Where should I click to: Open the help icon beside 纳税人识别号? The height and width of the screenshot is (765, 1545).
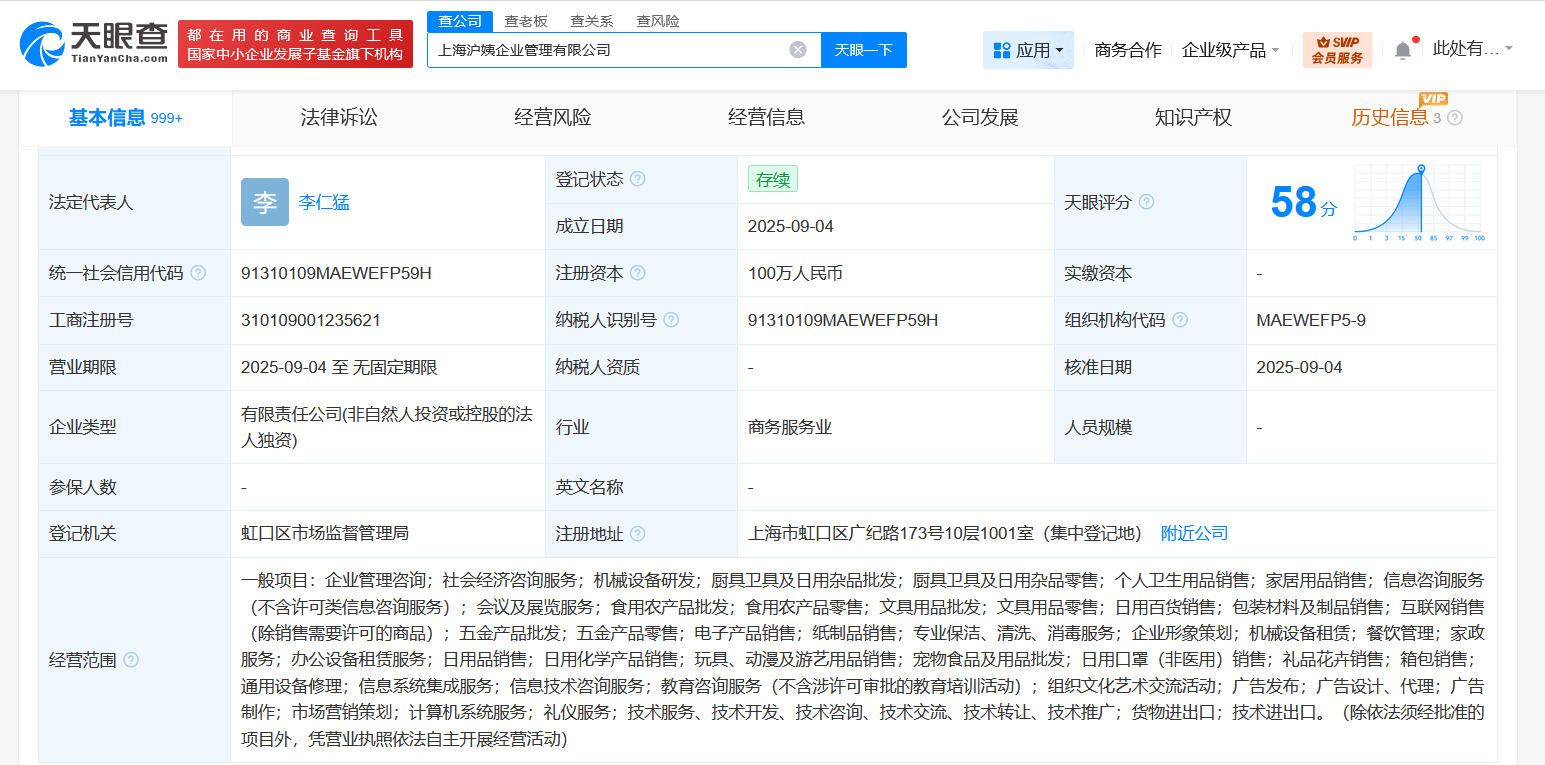[x=672, y=320]
